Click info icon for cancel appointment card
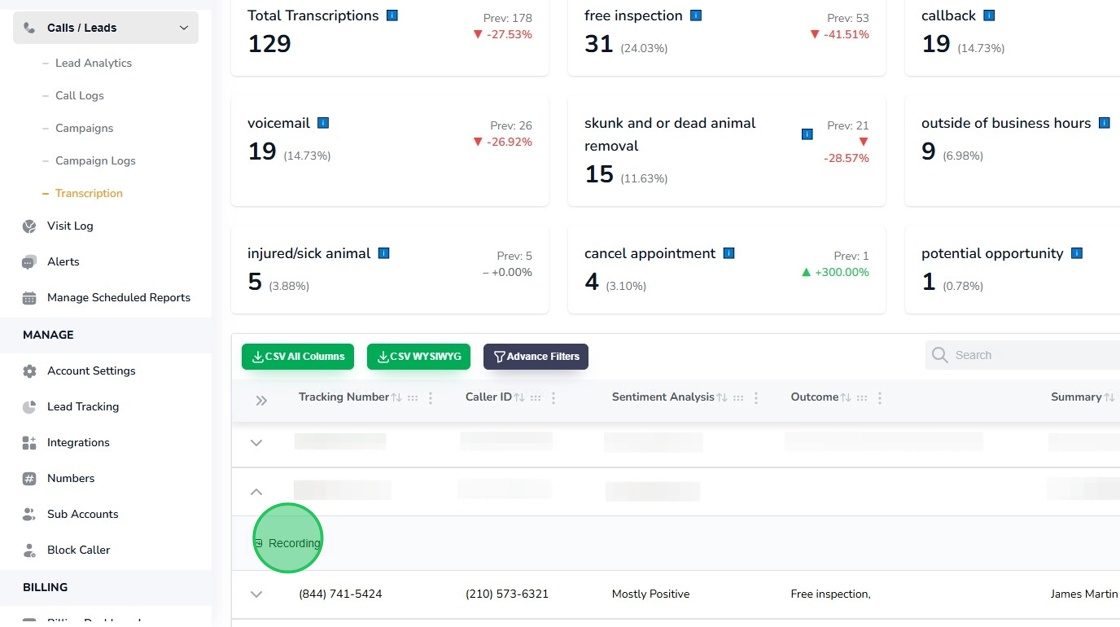The image size is (1120, 627). click(x=729, y=253)
